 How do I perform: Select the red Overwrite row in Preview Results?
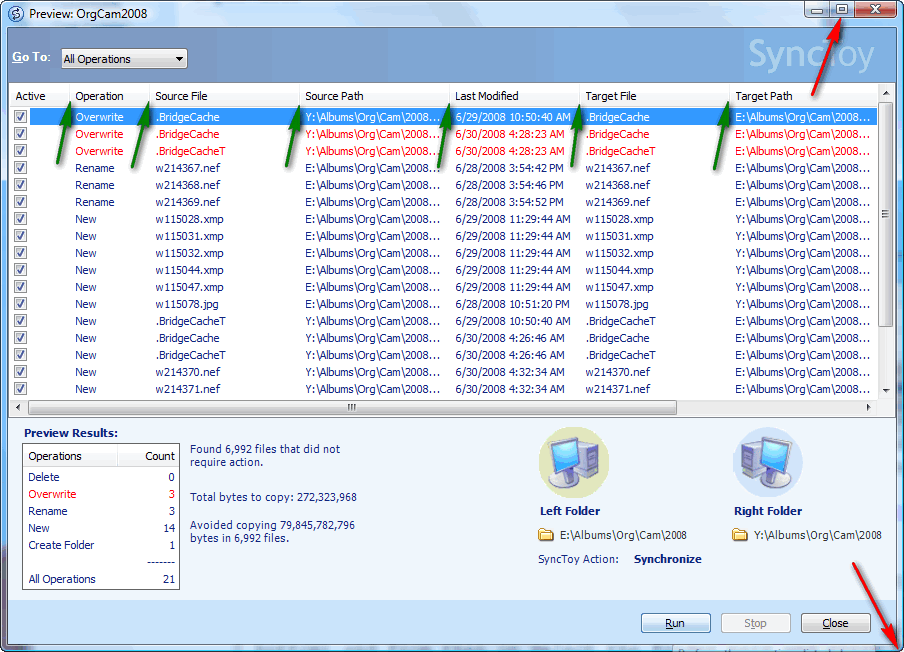[101, 494]
